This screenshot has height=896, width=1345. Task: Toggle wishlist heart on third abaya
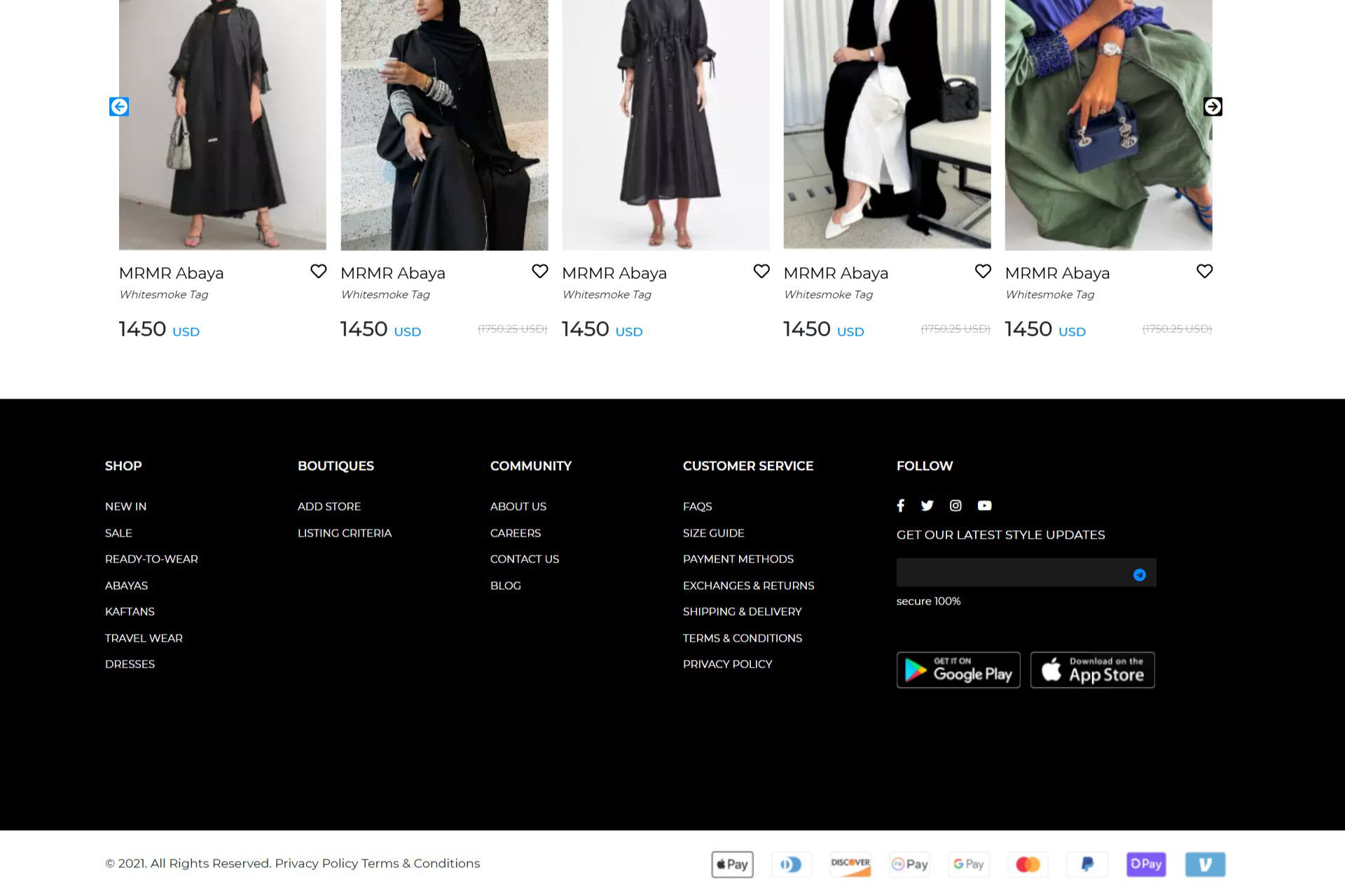pyautogui.click(x=761, y=271)
